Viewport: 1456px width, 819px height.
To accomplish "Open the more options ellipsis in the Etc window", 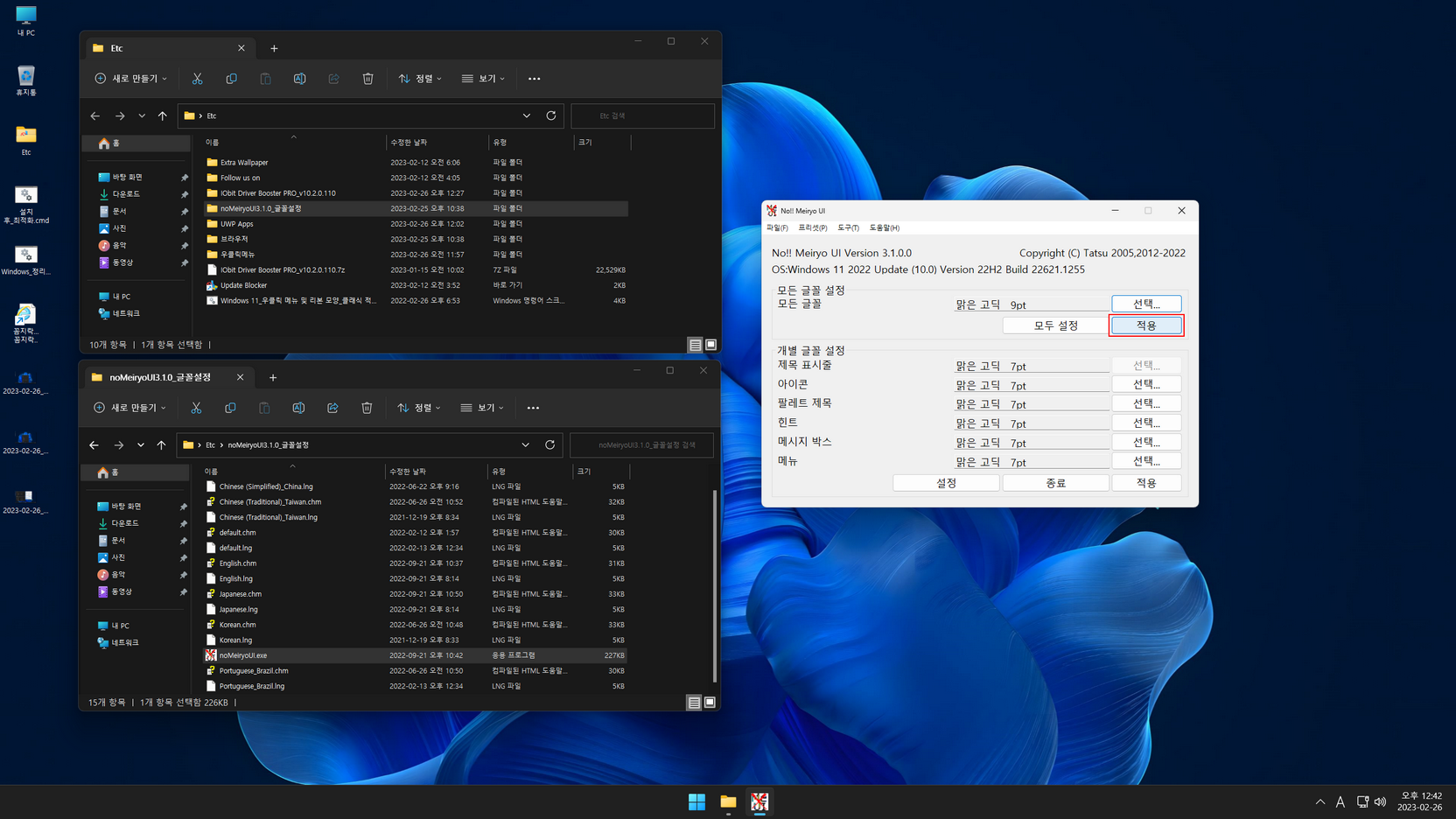I will pos(534,79).
